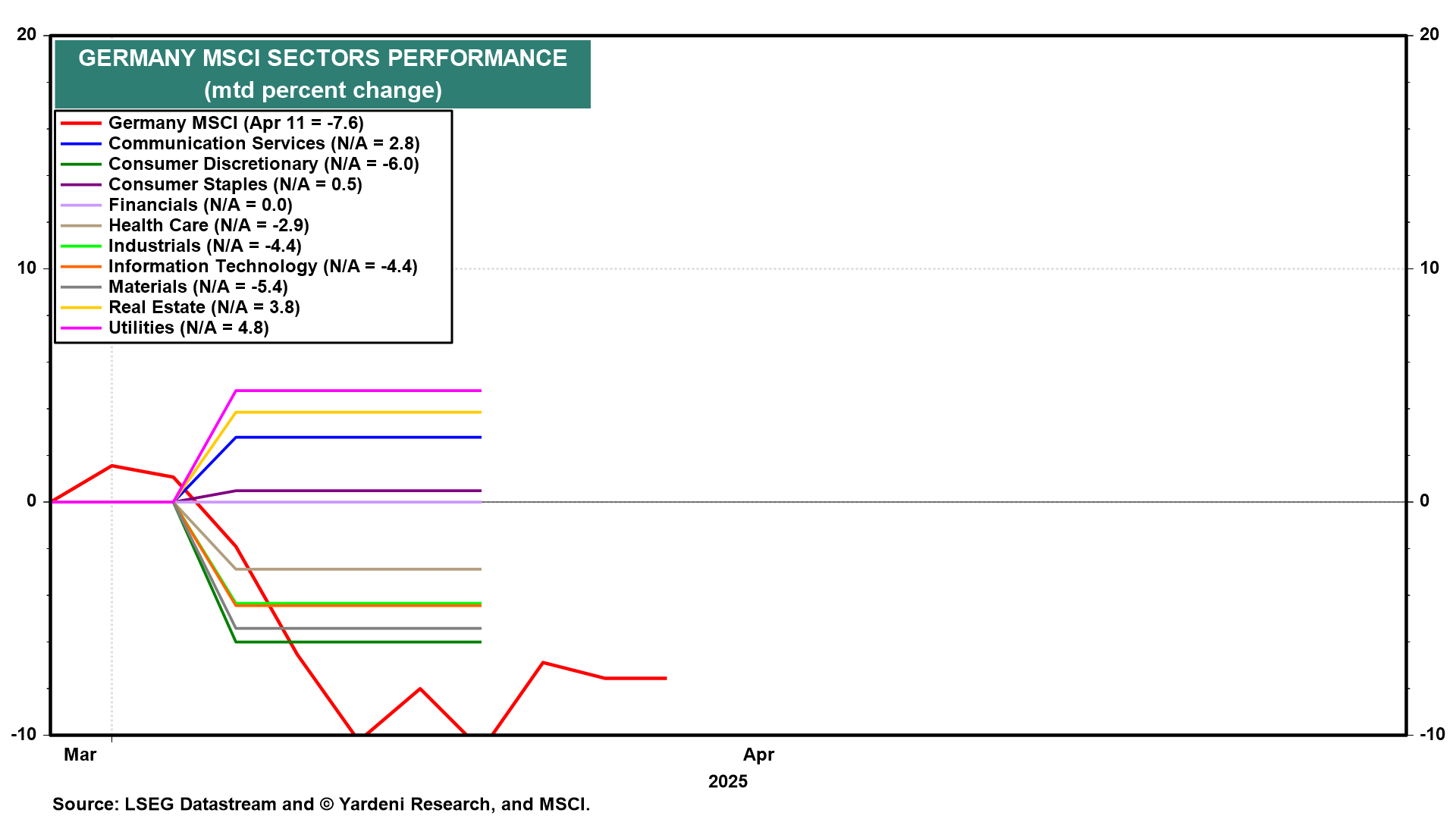This screenshot has height=819, width=1456.
Task: Select the Industrials legend entry
Action: 205,246
